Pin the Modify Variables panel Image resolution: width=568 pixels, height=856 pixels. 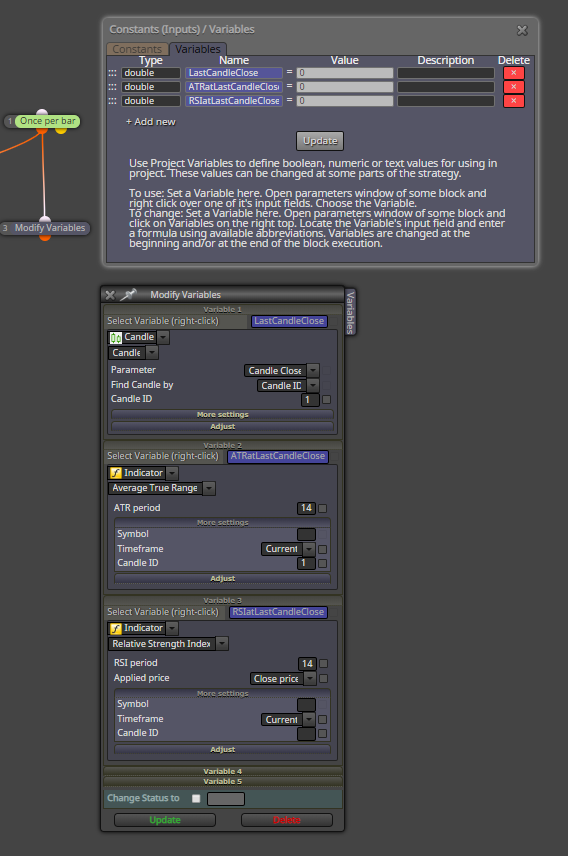click(x=128, y=295)
